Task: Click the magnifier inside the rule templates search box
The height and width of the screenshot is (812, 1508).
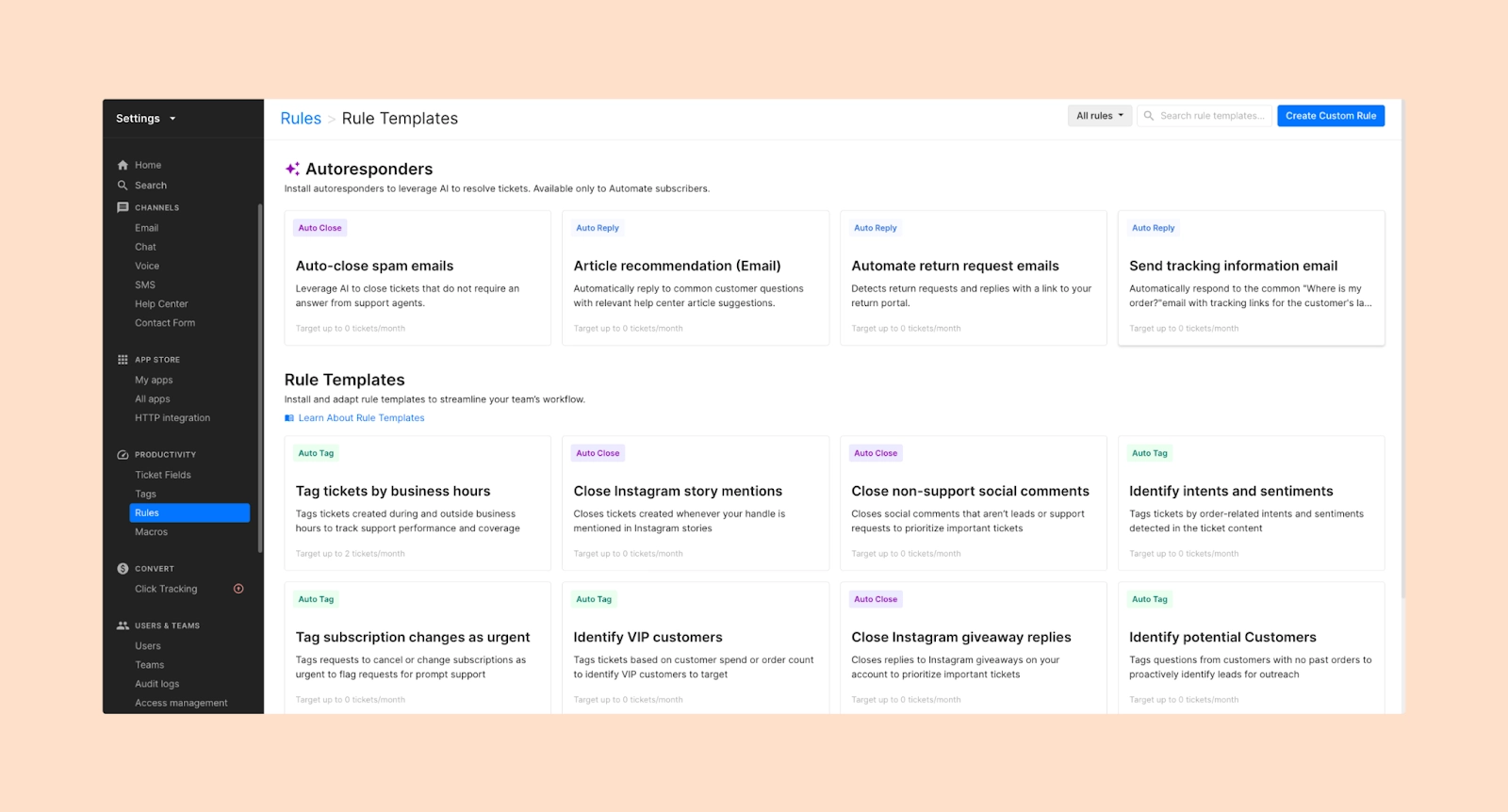Action: coord(1149,115)
